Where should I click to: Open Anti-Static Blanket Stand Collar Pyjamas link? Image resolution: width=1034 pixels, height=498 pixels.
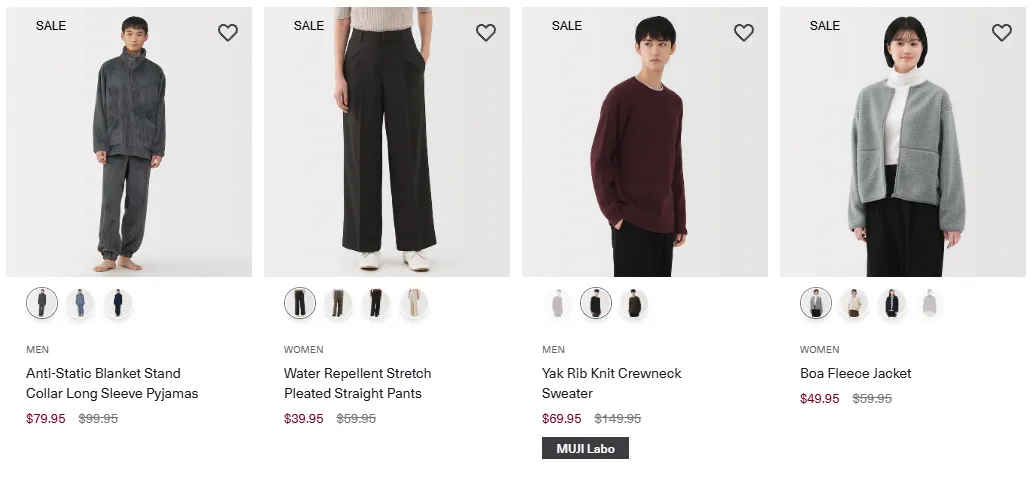[x=112, y=383]
